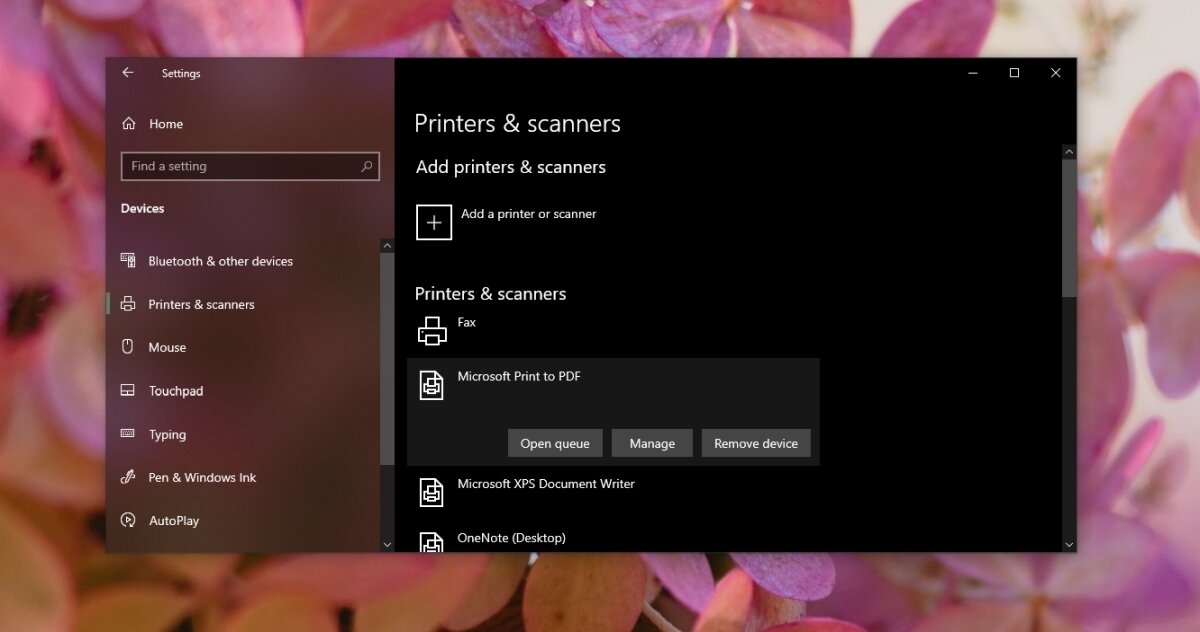This screenshot has width=1200, height=632.
Task: Select the OneNote (Desktop) printer entry
Action: pyautogui.click(x=512, y=538)
